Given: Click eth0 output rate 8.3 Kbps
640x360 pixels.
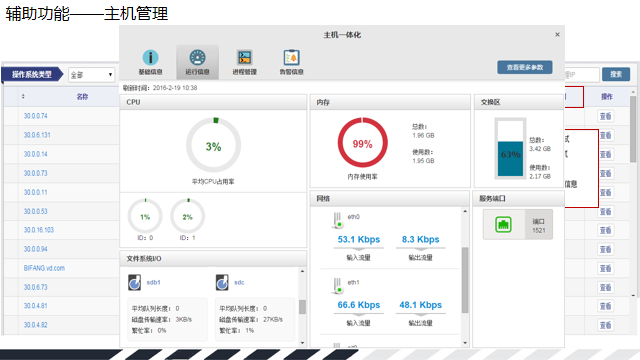Looking at the screenshot, I should point(420,240).
